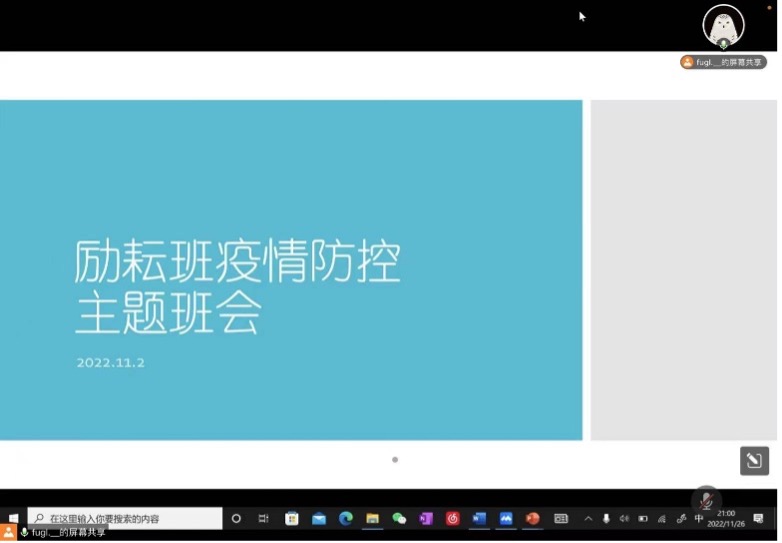Open Task View in the taskbar
The height and width of the screenshot is (543, 782).
pos(264,519)
